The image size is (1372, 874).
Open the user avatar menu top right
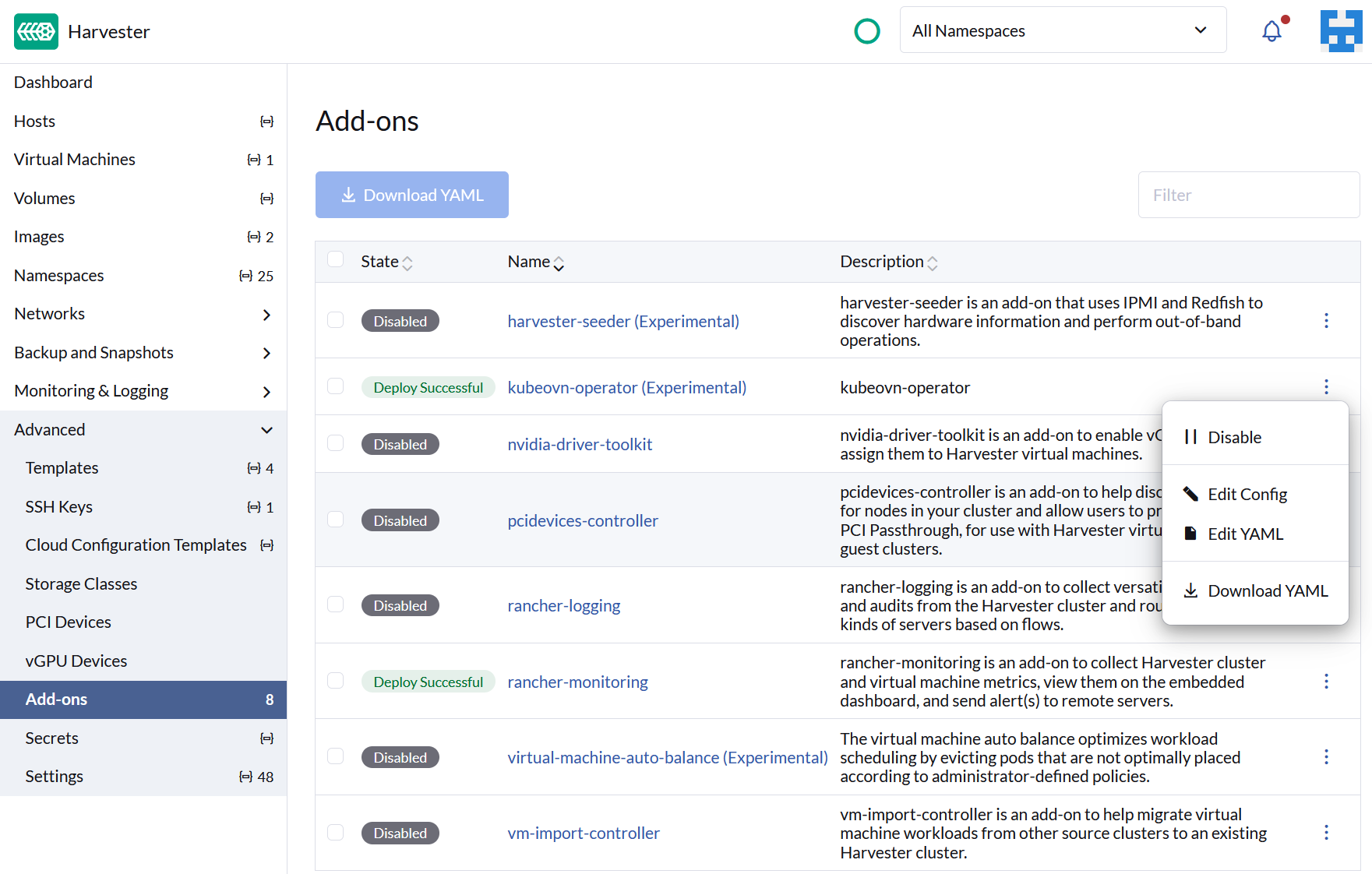[1342, 31]
